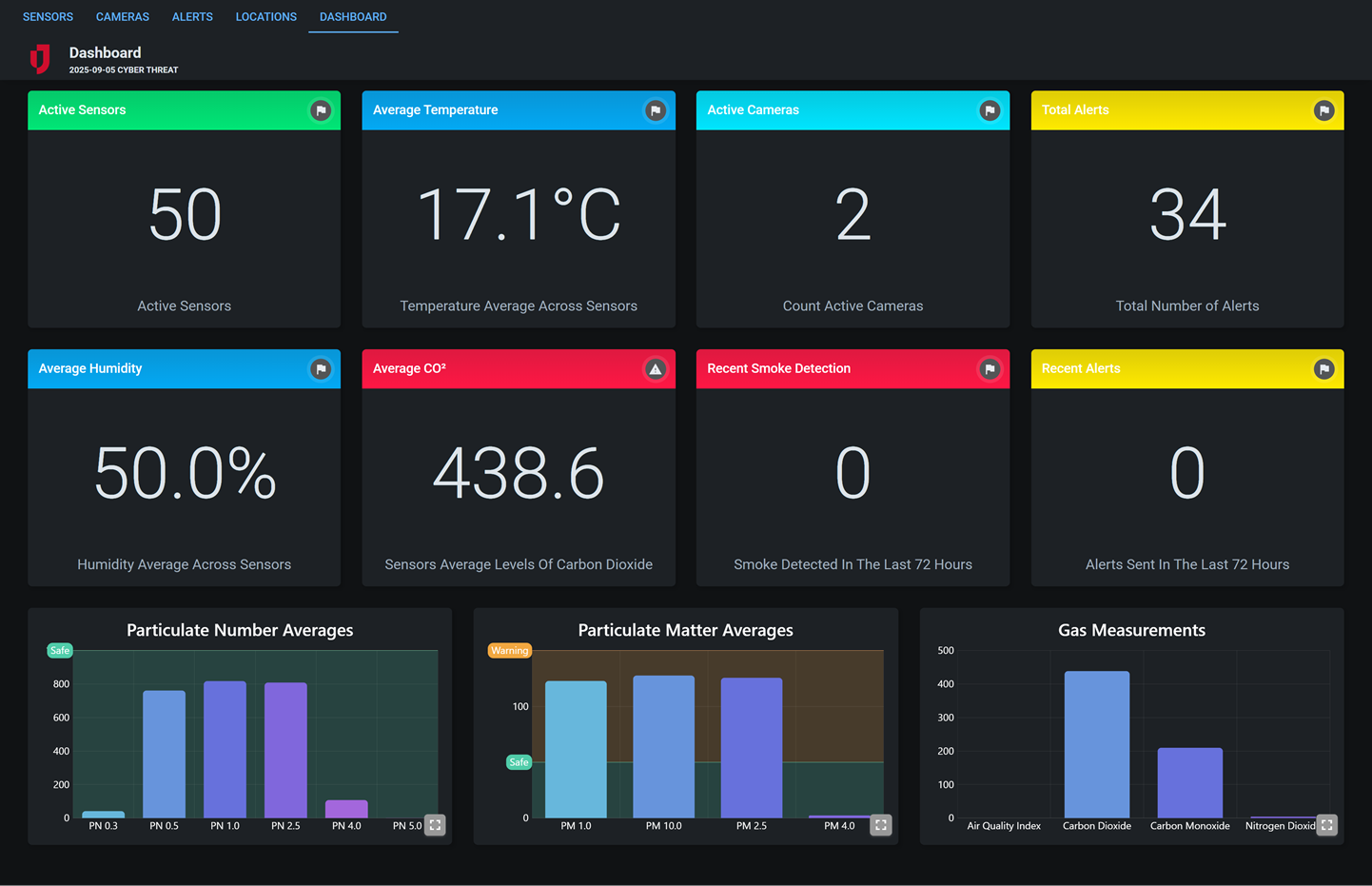Expand the Gas Measurements chart to fullscreen
The width and height of the screenshot is (1372, 886).
[1326, 825]
